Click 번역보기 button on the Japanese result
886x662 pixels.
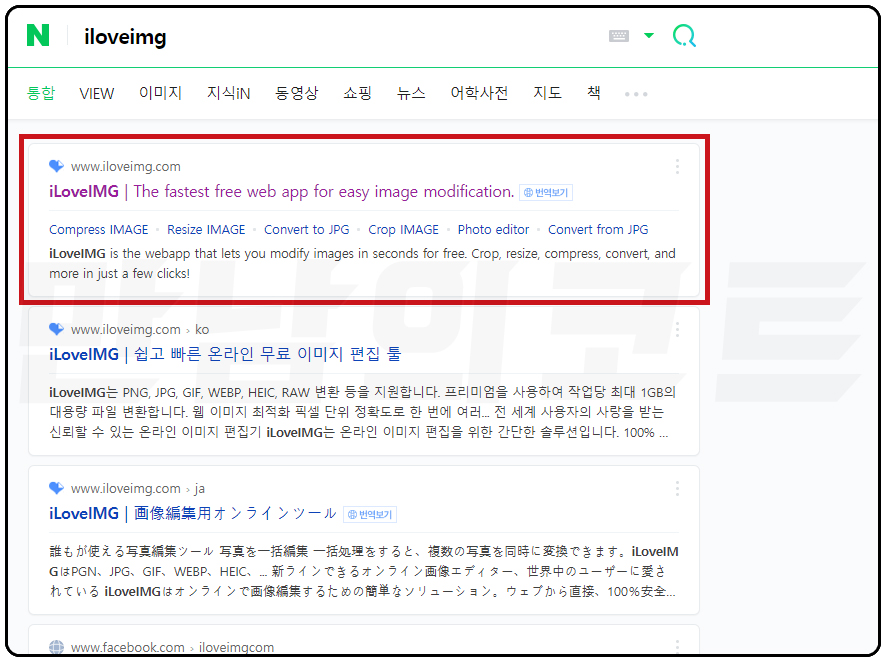tap(370, 515)
